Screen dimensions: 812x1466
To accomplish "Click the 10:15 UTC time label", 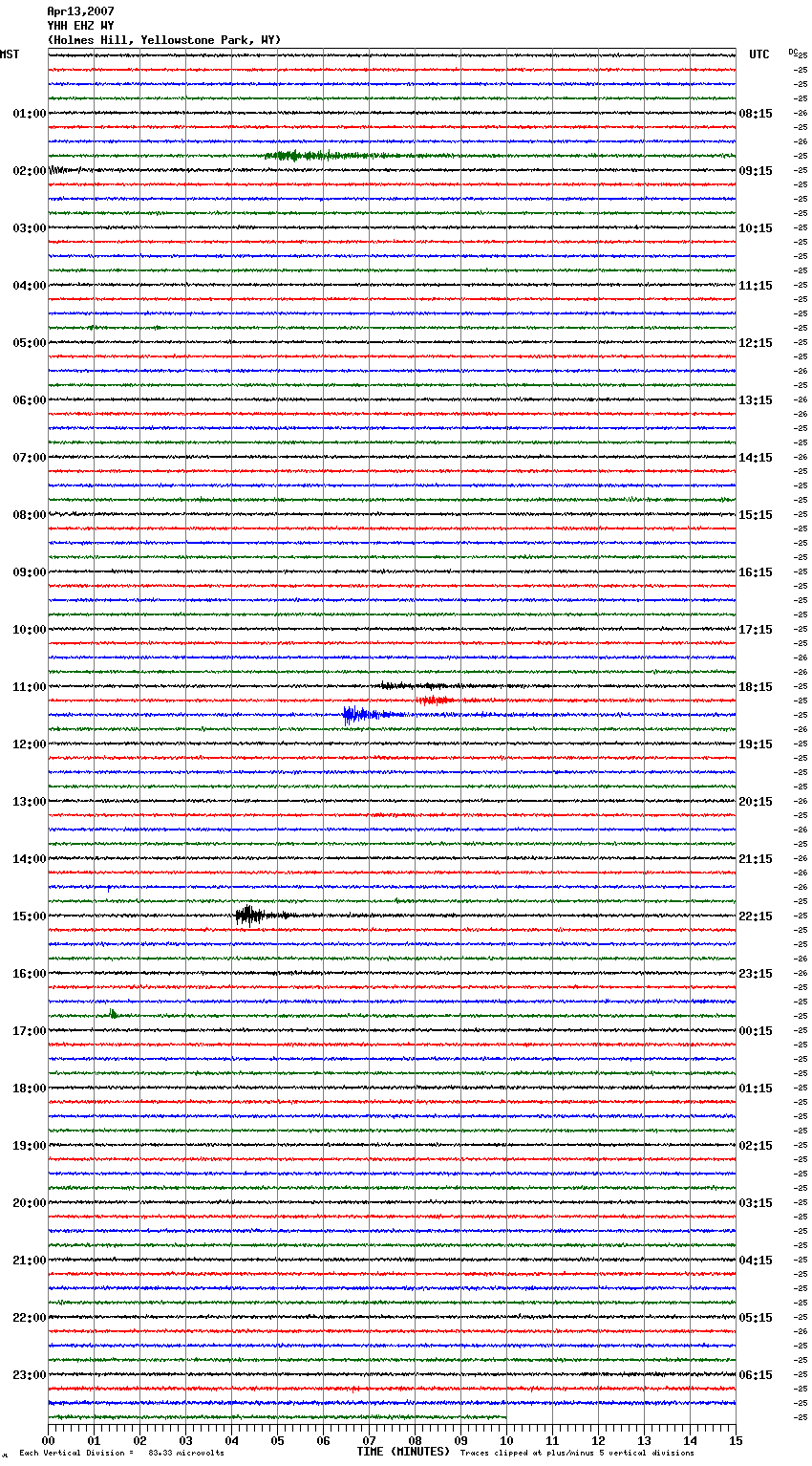I will pos(756,228).
